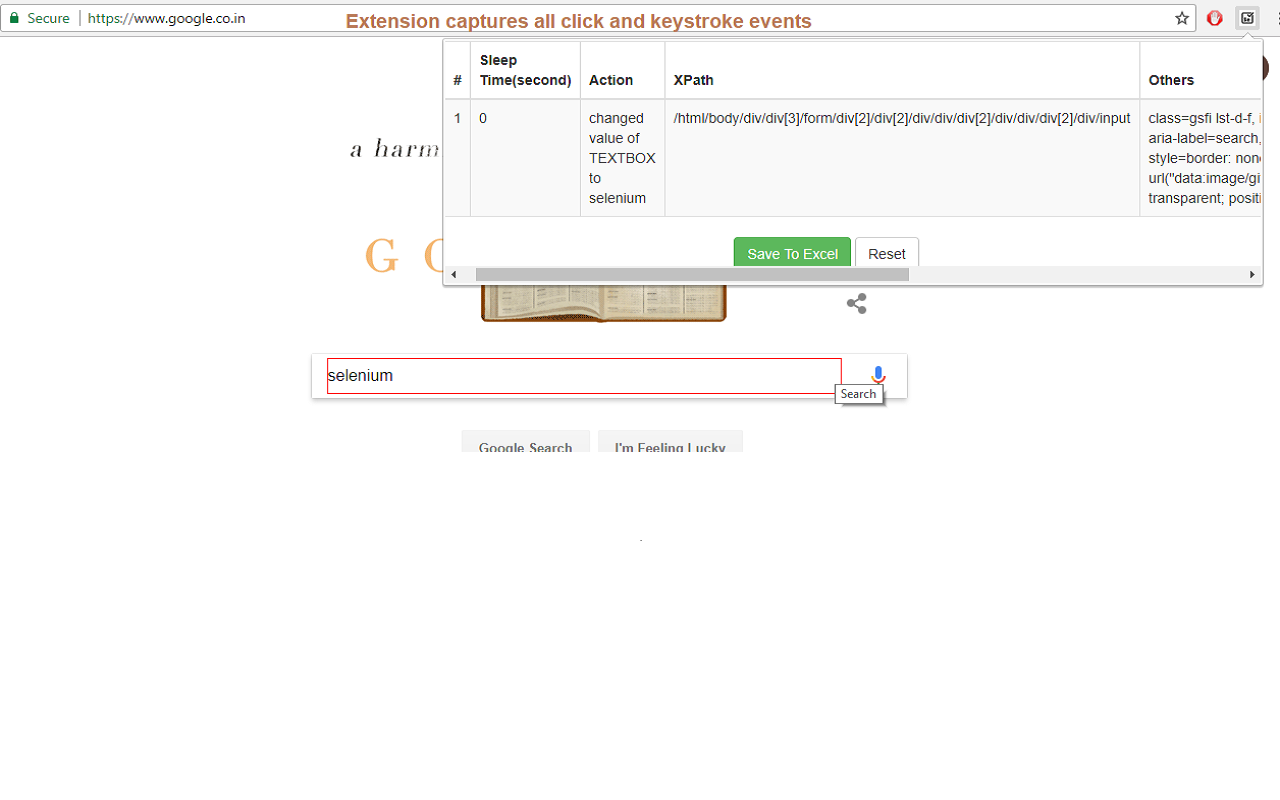The height and width of the screenshot is (800, 1280).
Task: Click the green secure padlock icon
Action: pos(14,18)
